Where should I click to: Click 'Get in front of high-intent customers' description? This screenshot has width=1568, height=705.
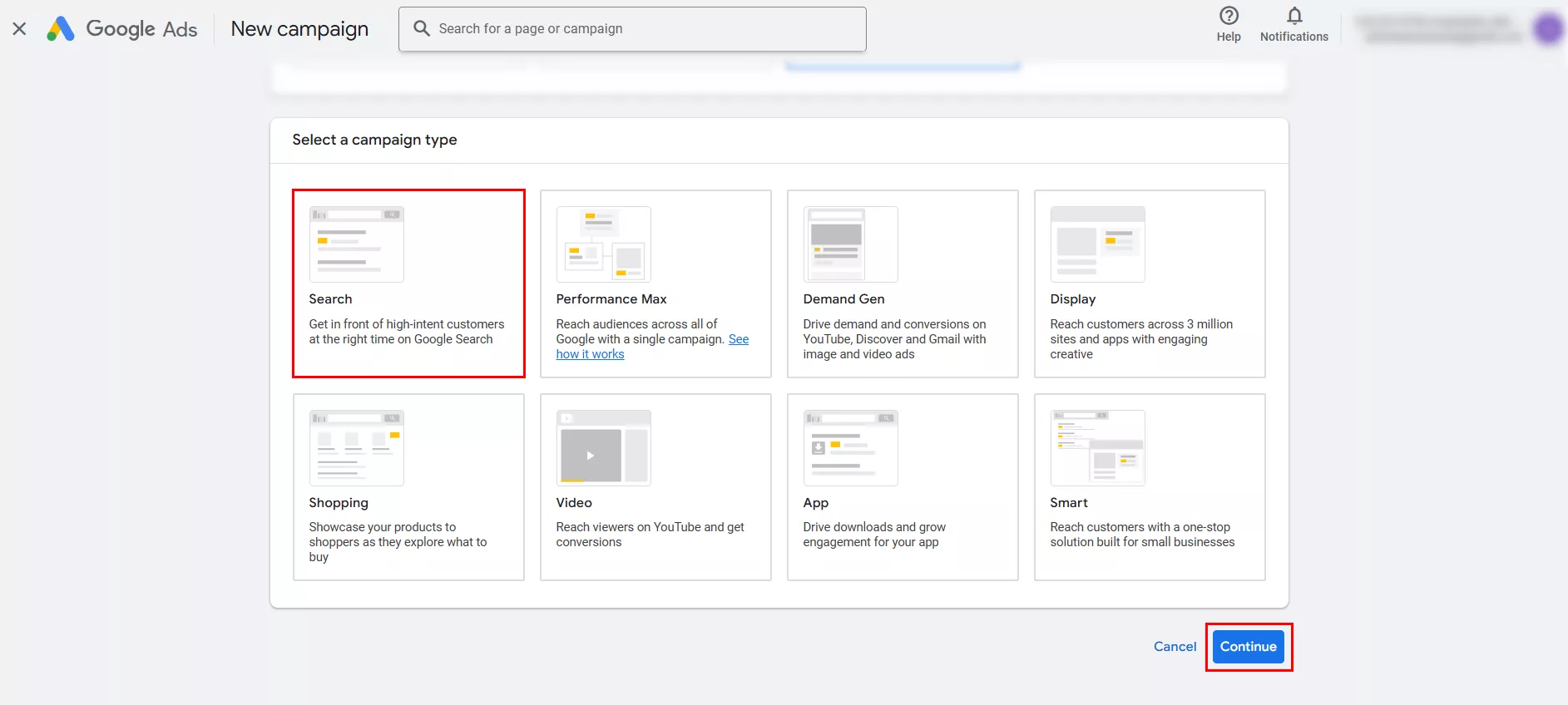407,332
